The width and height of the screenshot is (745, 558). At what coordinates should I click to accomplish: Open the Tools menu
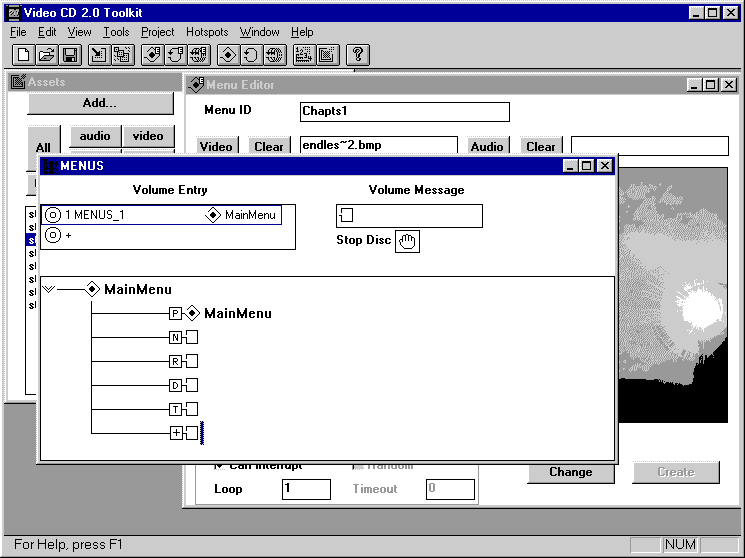pyautogui.click(x=116, y=32)
